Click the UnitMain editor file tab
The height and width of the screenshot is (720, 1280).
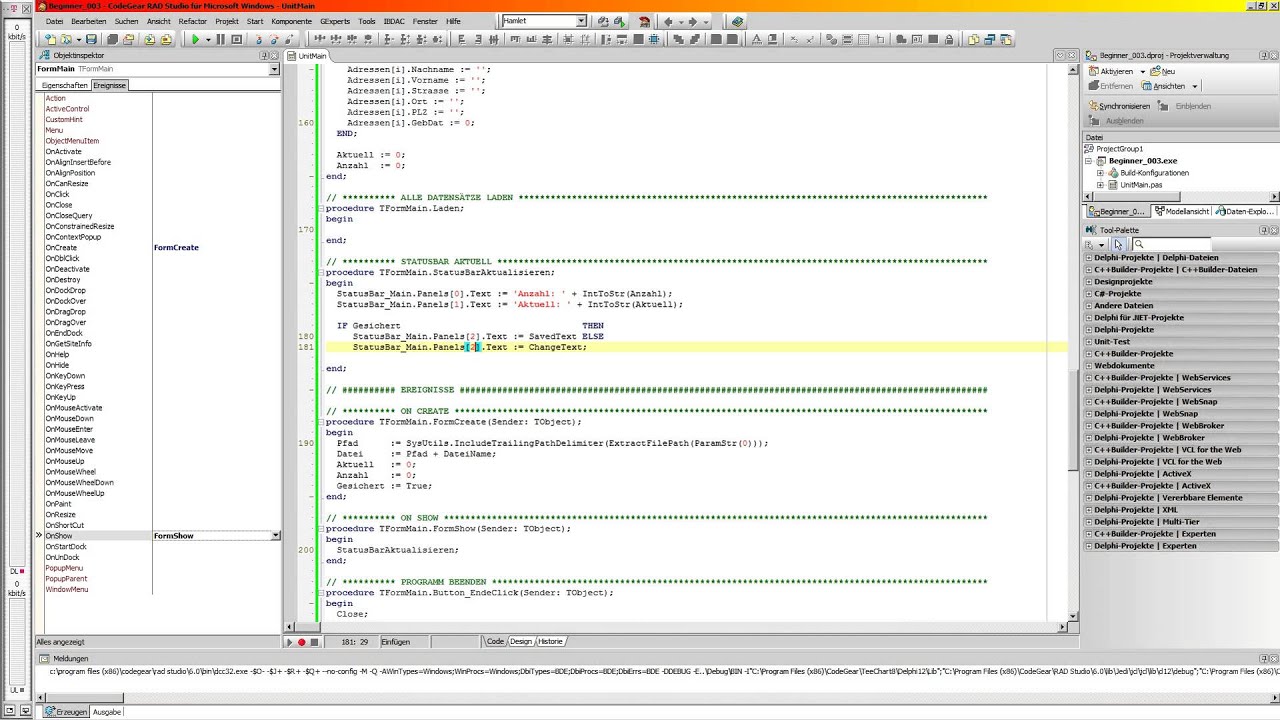coord(307,56)
